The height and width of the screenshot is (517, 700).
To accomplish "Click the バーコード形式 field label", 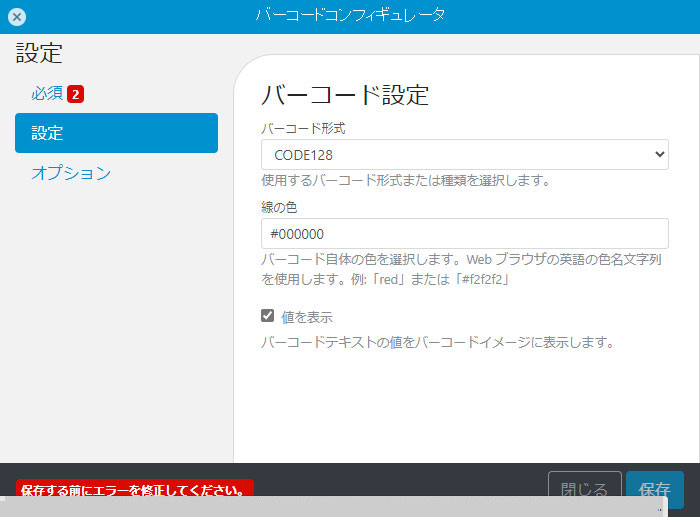I will (303, 129).
